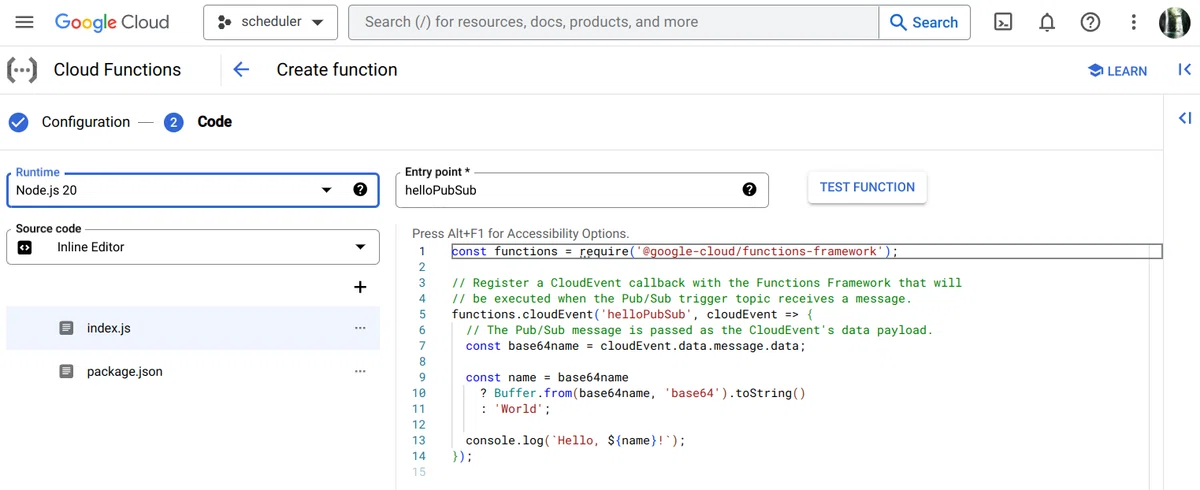Select the Code step label
The width and height of the screenshot is (1200, 490).
215,122
